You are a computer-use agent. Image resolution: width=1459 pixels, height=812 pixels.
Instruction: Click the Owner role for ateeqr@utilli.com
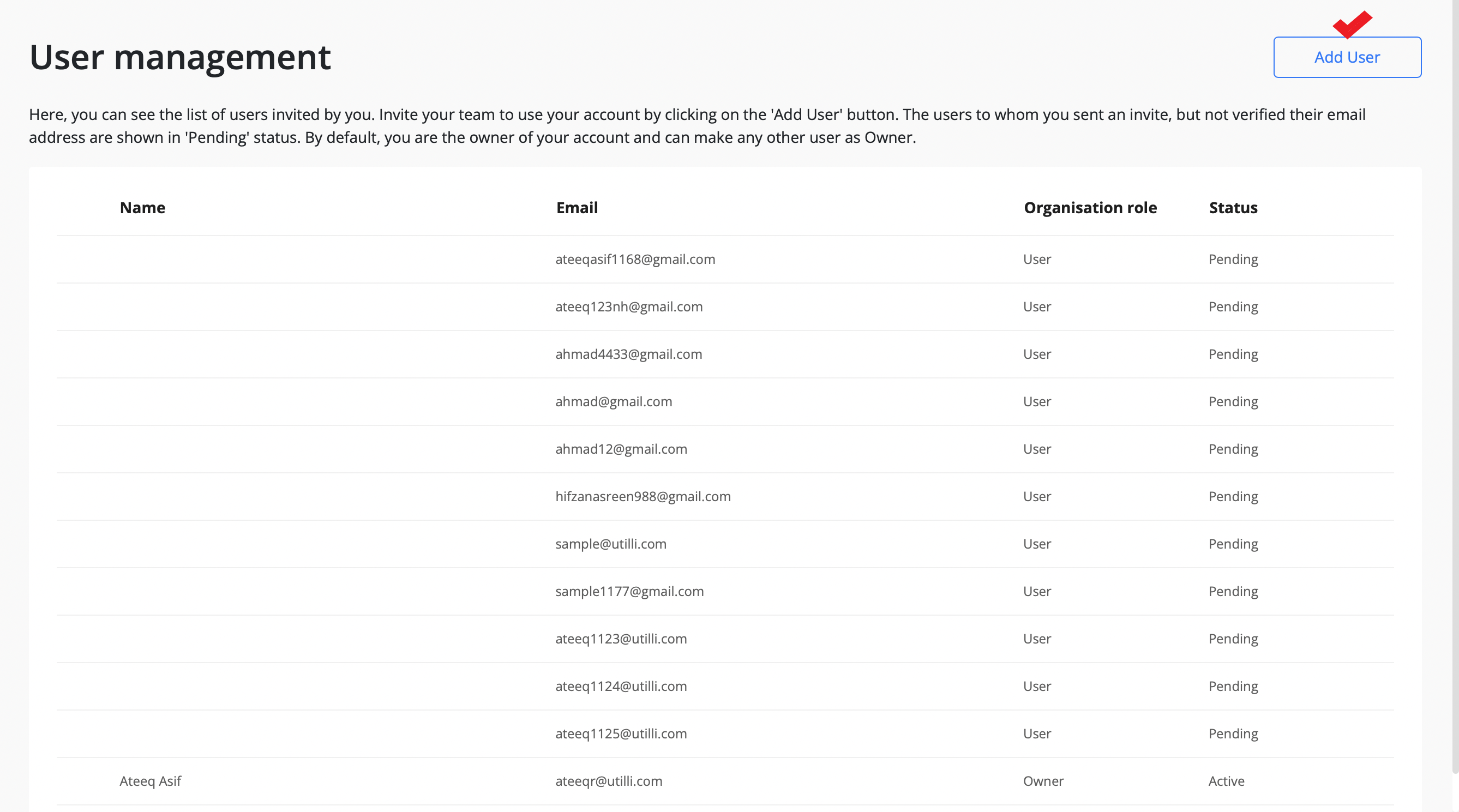point(1043,781)
